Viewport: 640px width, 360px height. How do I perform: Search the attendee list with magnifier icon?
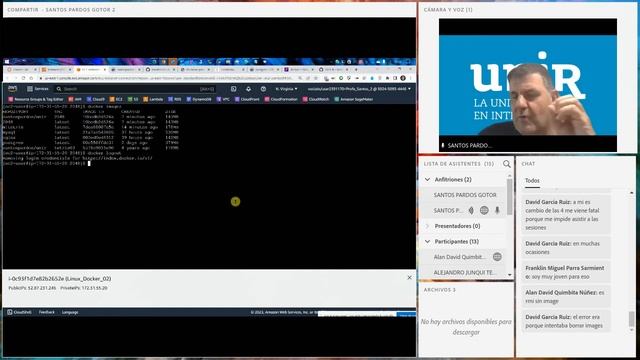click(x=507, y=164)
